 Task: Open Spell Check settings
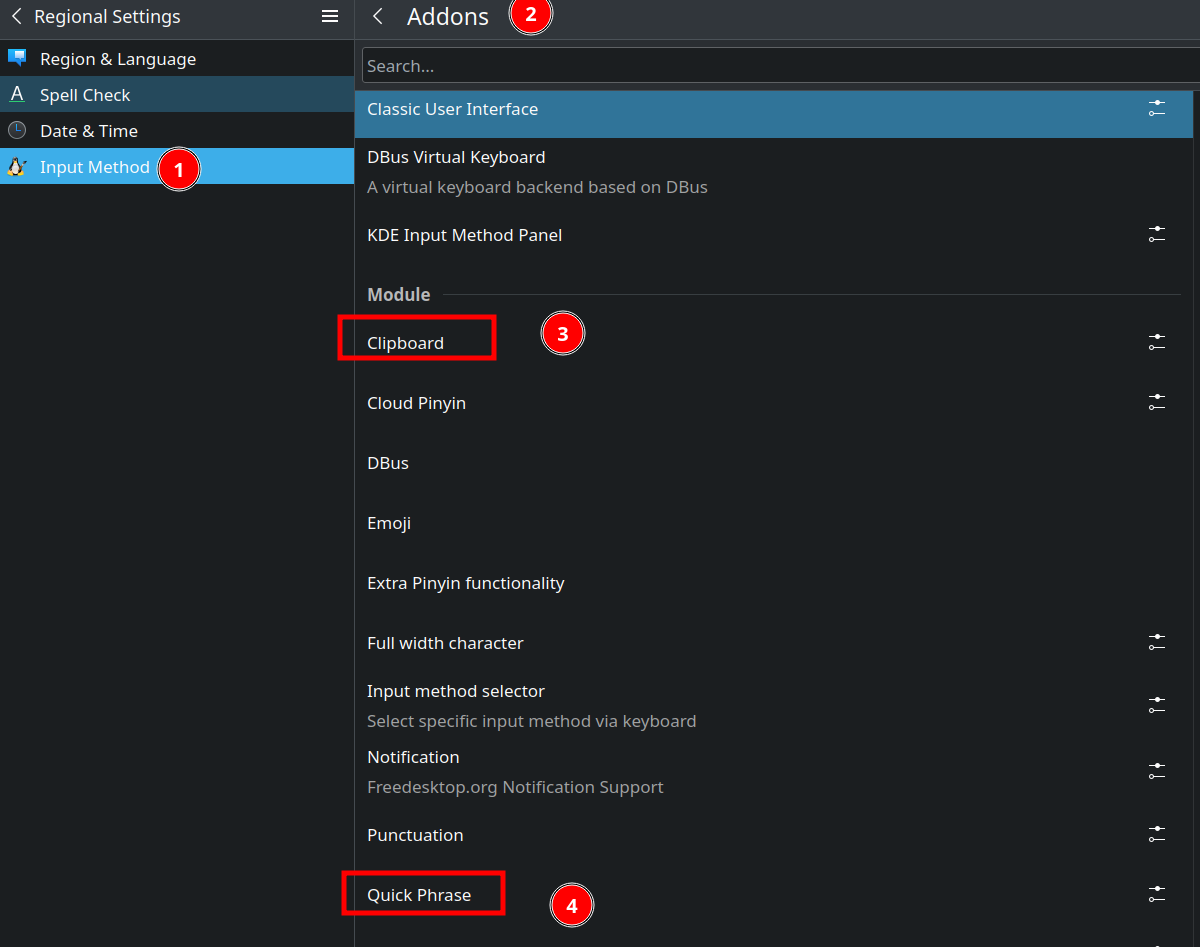(x=85, y=95)
